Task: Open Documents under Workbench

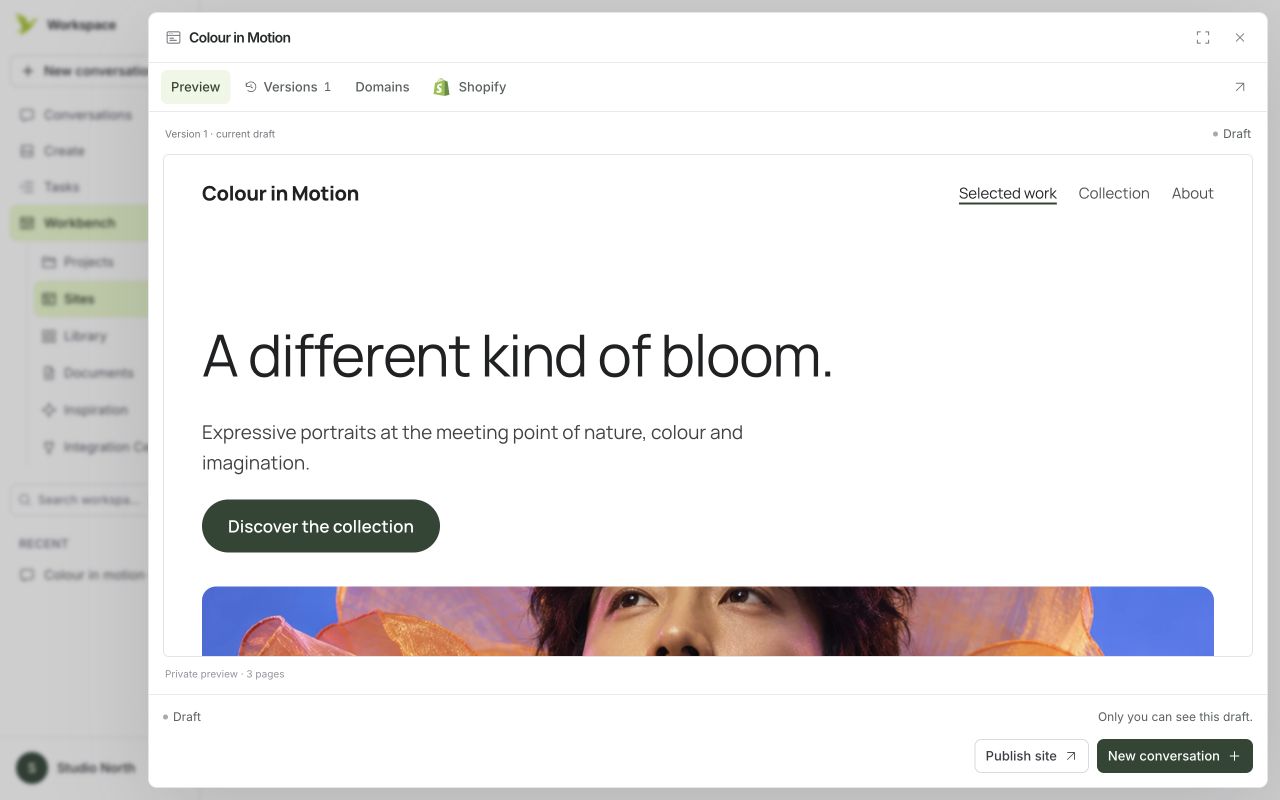Action: coord(89,373)
